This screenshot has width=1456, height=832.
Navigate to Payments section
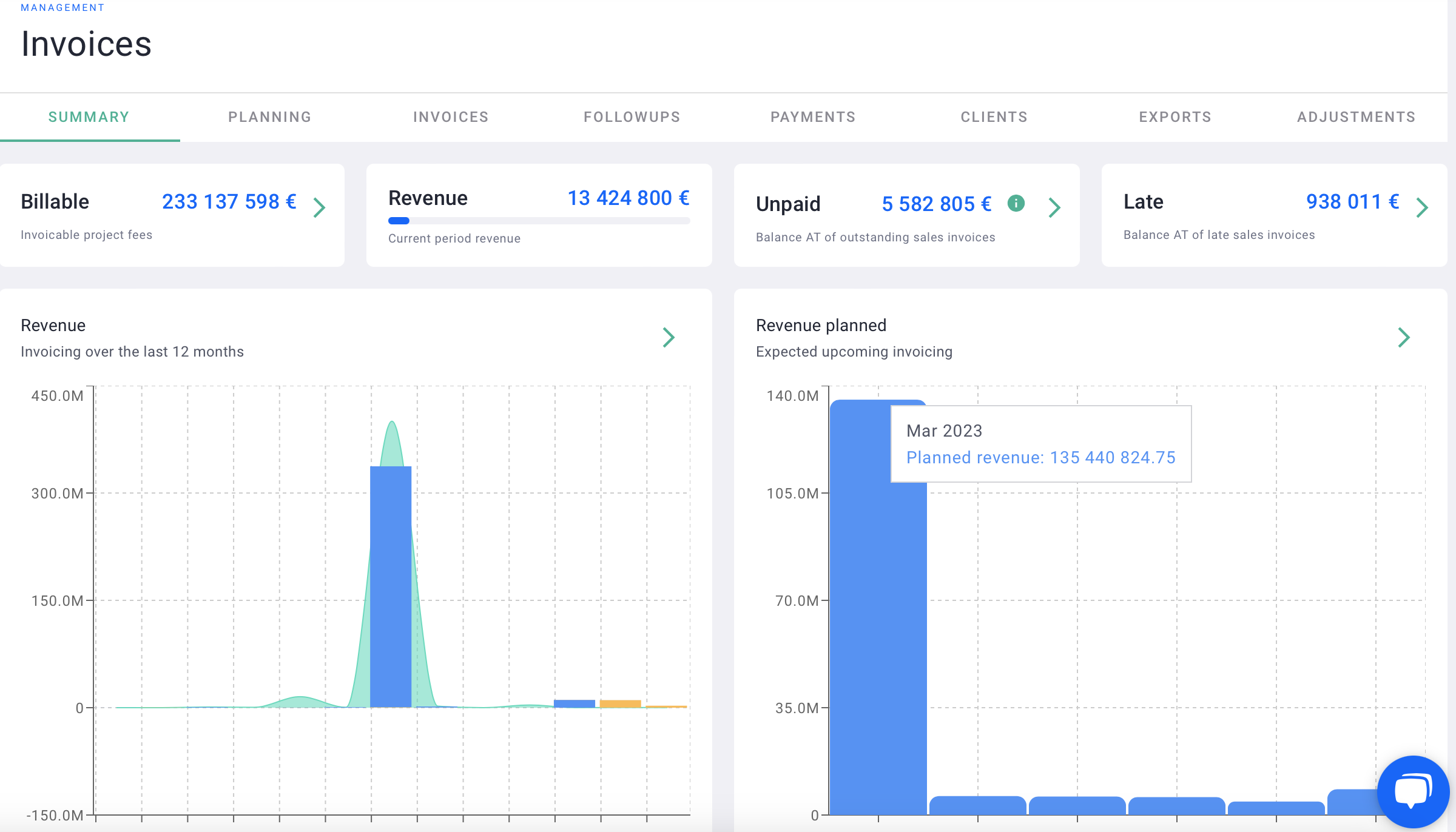(x=813, y=117)
